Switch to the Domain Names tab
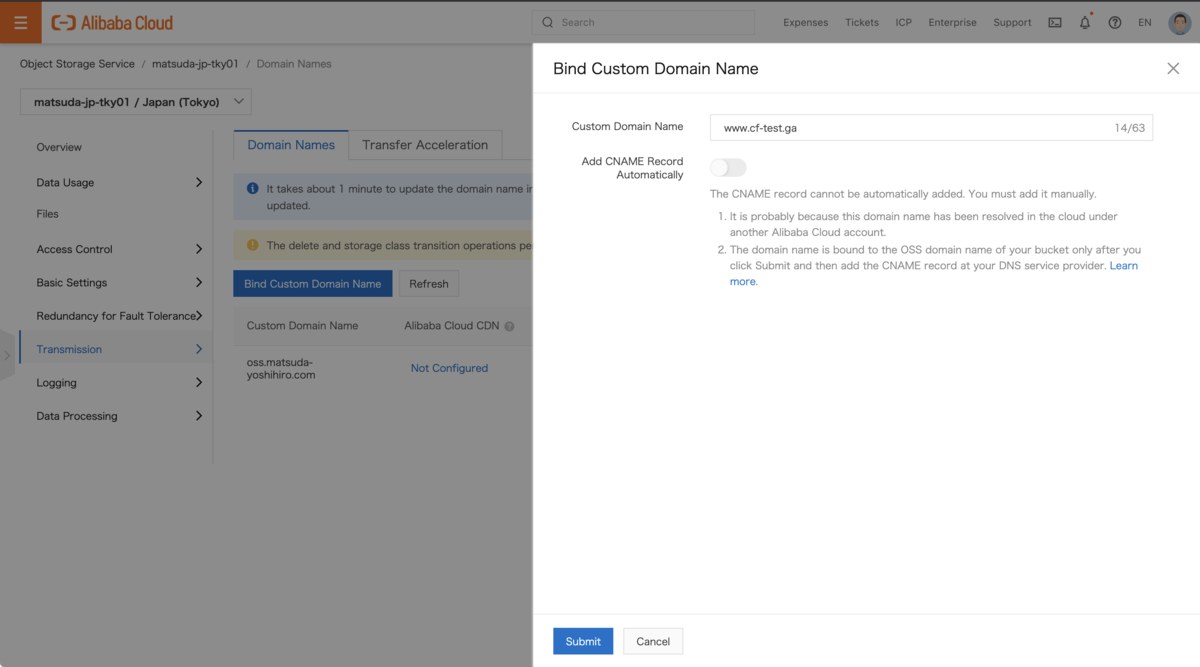This screenshot has width=1200, height=667. 291,145
